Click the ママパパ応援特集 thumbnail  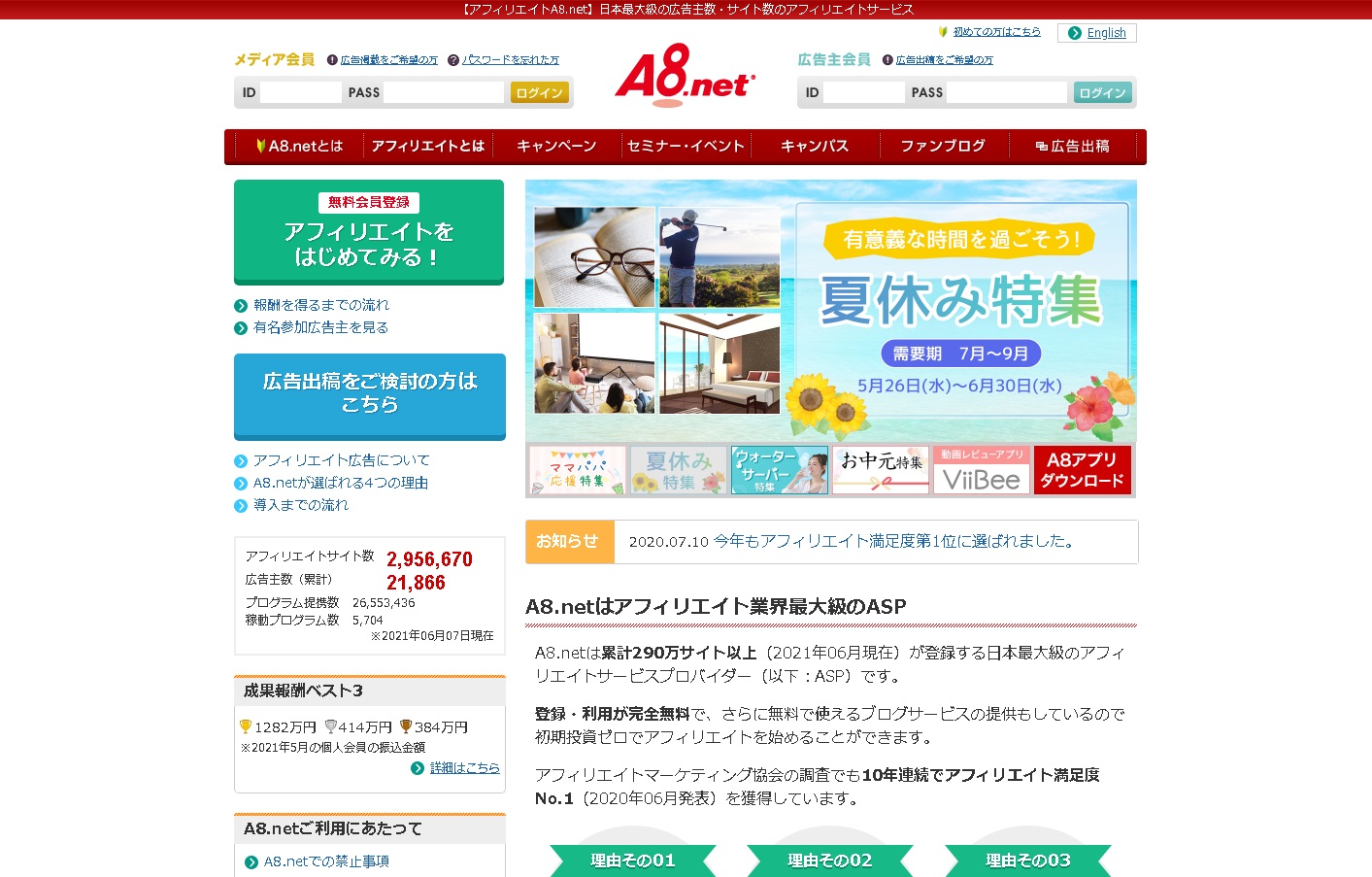[578, 470]
